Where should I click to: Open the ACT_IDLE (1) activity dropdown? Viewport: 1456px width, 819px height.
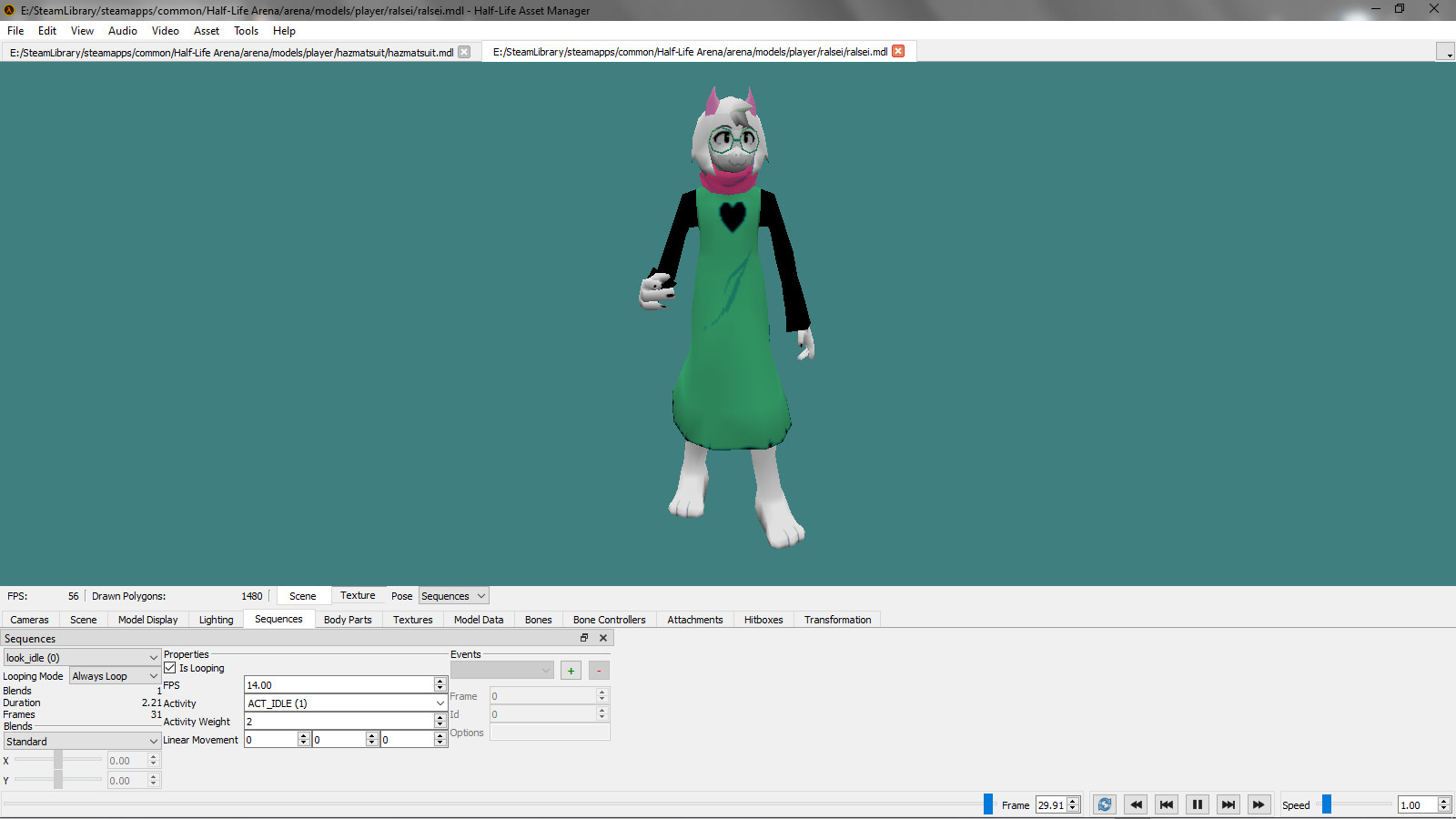coord(346,703)
